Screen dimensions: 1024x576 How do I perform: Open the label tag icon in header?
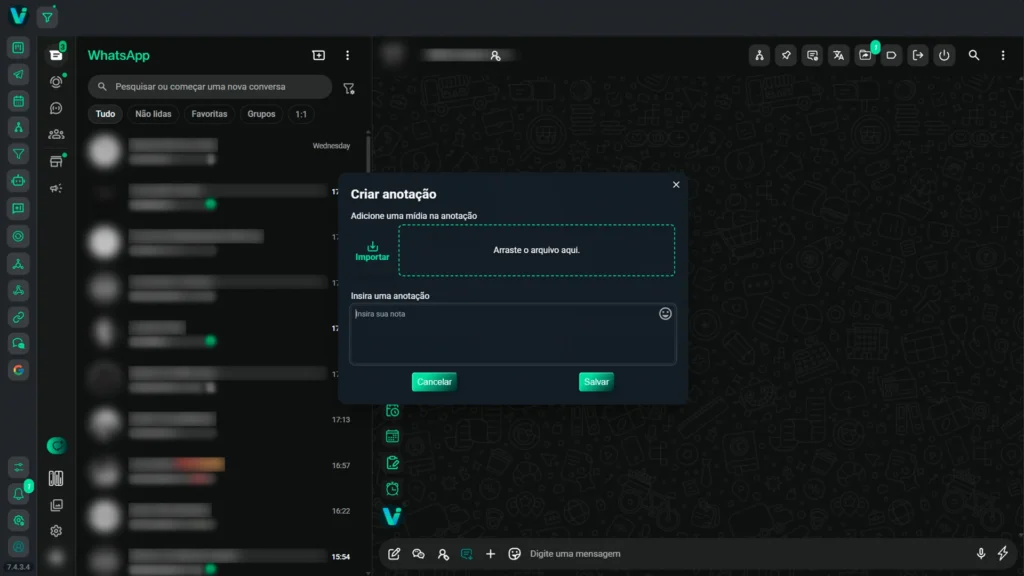891,56
